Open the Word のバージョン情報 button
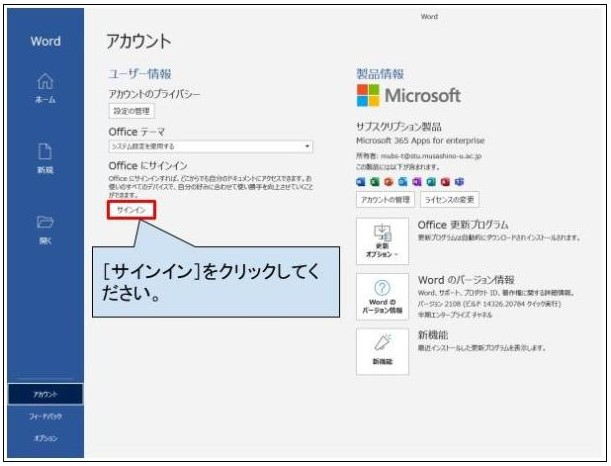 click(382, 297)
